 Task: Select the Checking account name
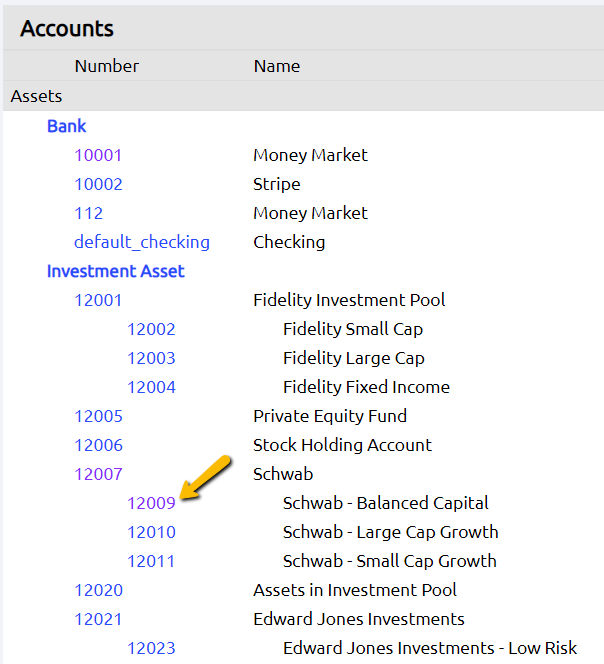tap(289, 242)
